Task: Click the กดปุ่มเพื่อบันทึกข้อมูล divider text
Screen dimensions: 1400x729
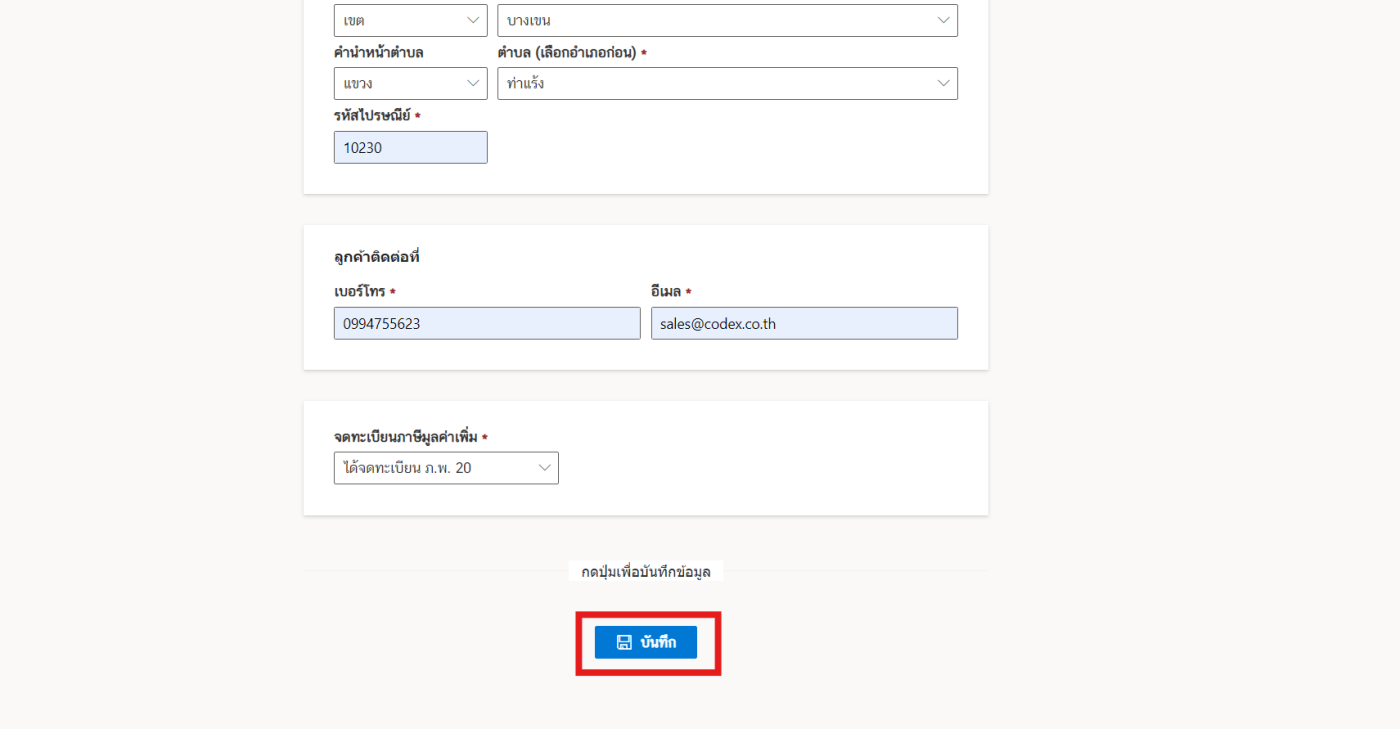Action: point(645,571)
